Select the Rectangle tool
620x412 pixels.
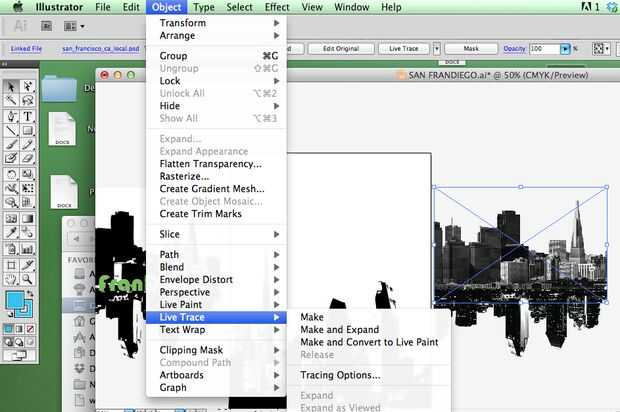coord(27,130)
